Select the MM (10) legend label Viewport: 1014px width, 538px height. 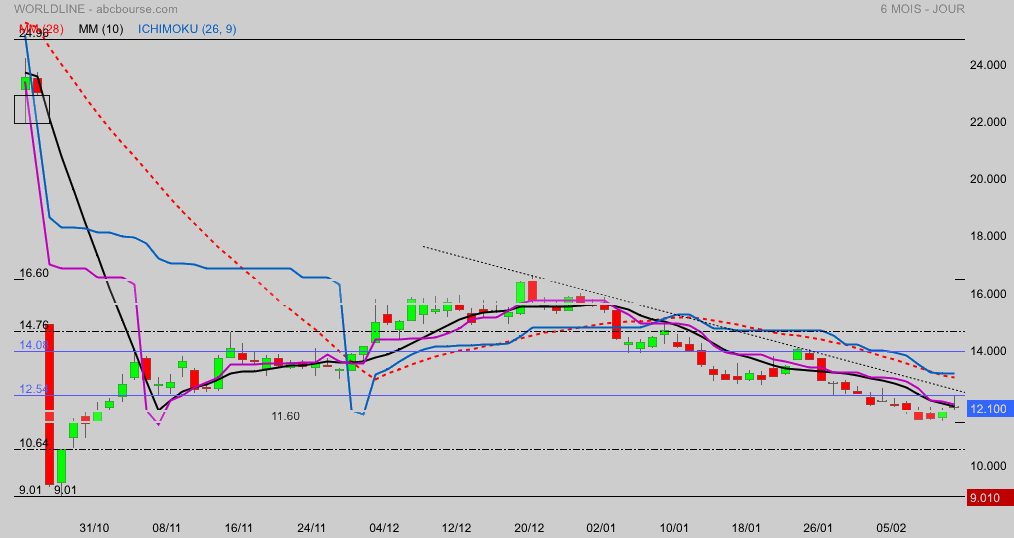tap(101, 29)
